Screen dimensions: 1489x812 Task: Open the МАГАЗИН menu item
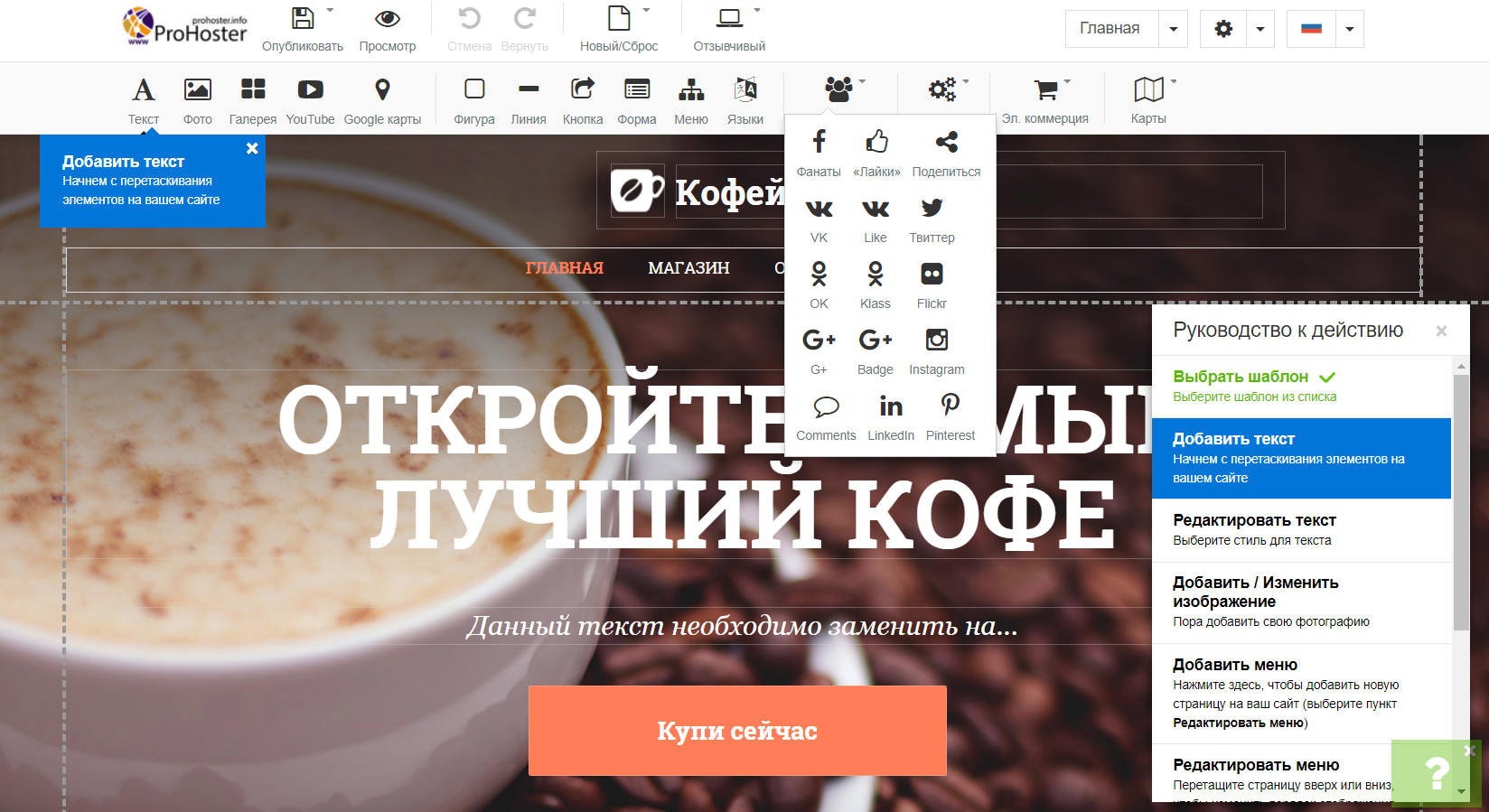[688, 268]
